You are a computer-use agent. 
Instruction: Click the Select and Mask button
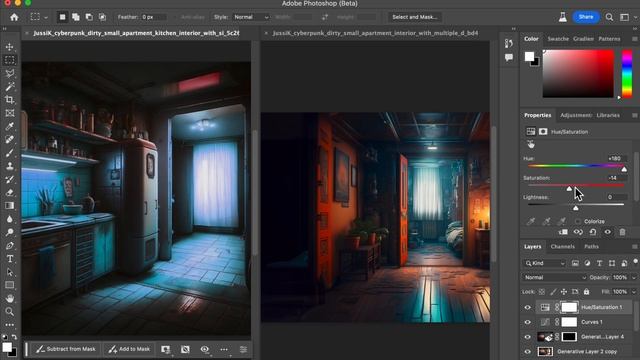tap(415, 17)
